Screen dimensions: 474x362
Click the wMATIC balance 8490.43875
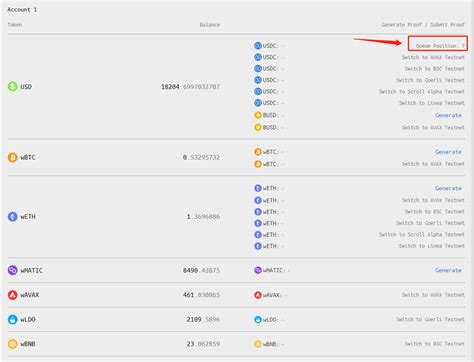click(x=201, y=270)
